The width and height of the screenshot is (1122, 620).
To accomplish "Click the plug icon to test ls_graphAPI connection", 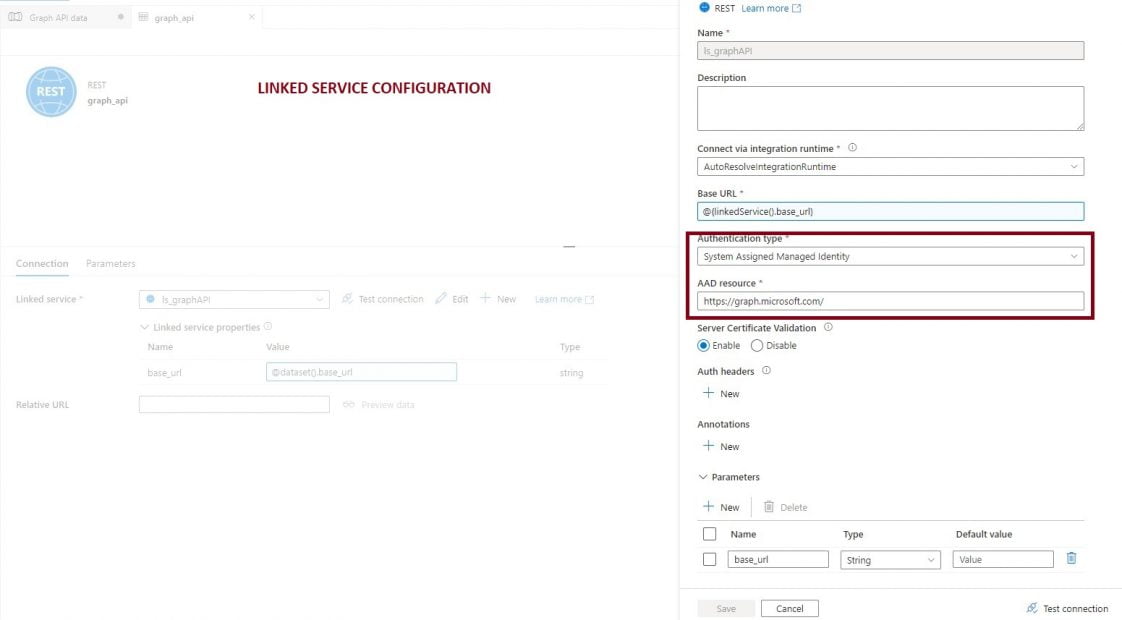I will click(x=347, y=298).
